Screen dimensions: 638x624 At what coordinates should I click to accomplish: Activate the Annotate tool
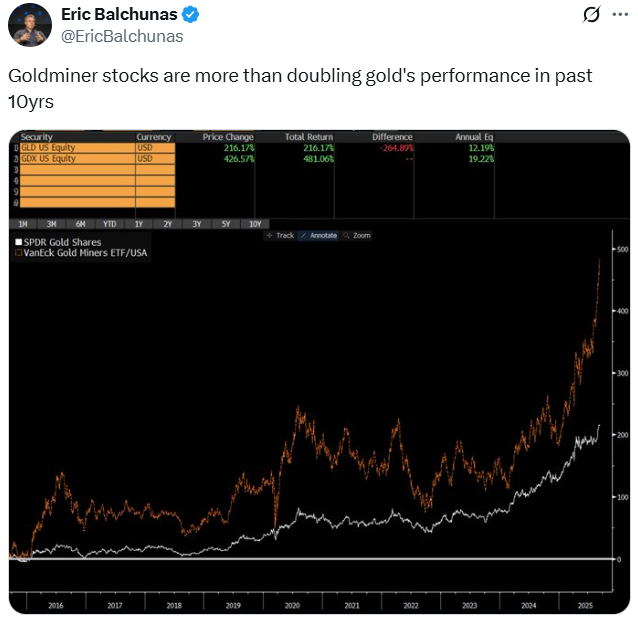tap(319, 235)
